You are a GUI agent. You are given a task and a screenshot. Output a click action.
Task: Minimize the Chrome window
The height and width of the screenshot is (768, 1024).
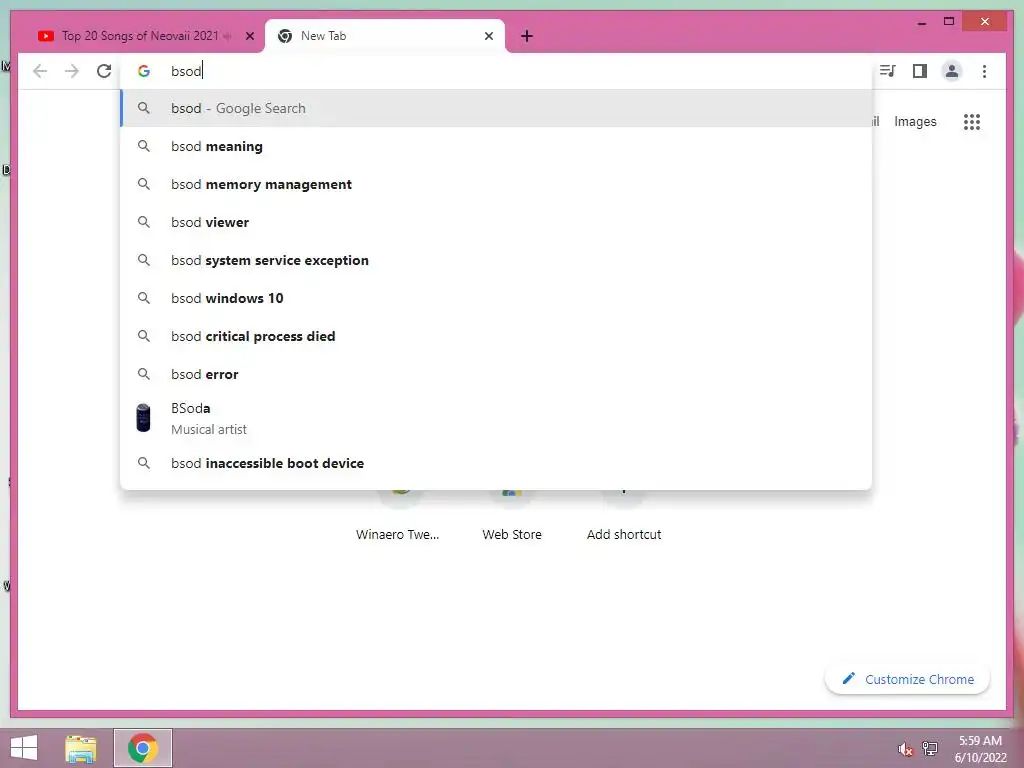tap(921, 22)
